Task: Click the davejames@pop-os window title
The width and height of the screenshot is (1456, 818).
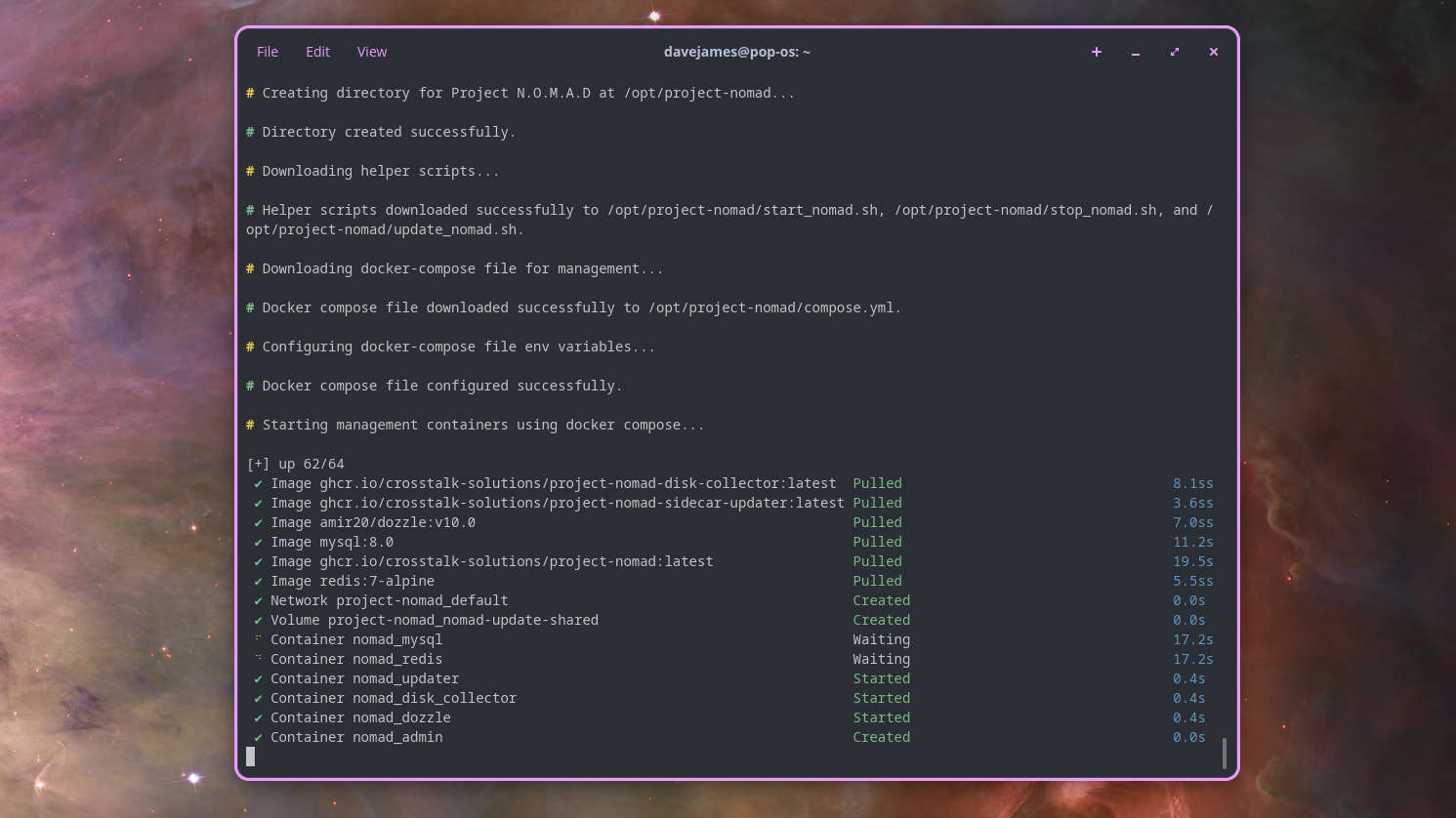Action: (736, 52)
